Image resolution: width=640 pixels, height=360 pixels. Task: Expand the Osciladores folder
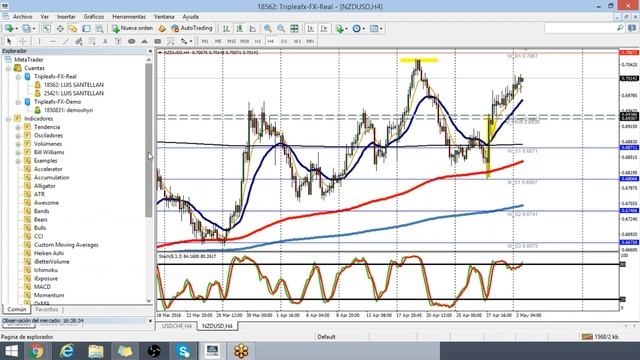pyautogui.click(x=18, y=136)
